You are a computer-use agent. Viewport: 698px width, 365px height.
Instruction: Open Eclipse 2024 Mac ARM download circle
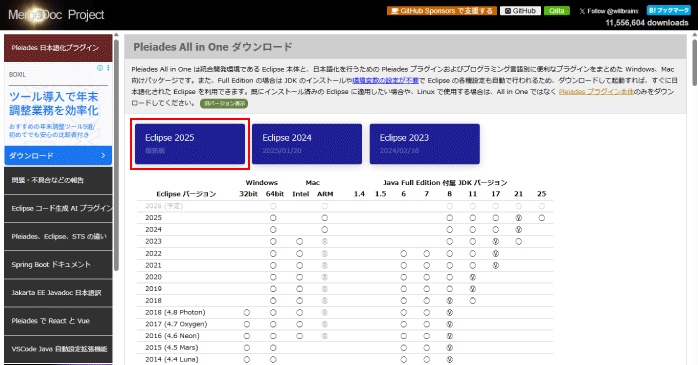tap(325, 230)
